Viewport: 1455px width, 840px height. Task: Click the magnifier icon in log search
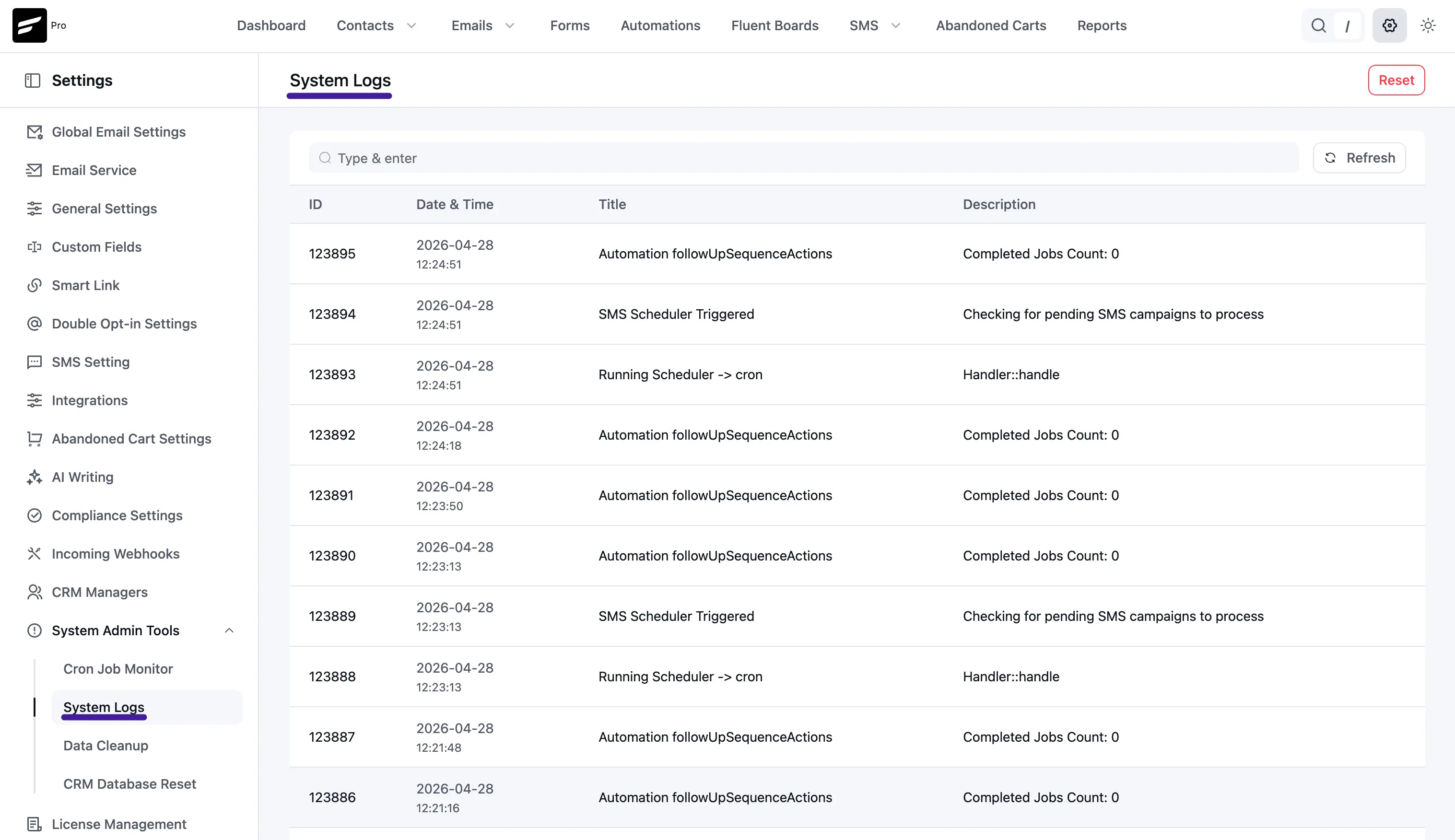click(x=325, y=158)
